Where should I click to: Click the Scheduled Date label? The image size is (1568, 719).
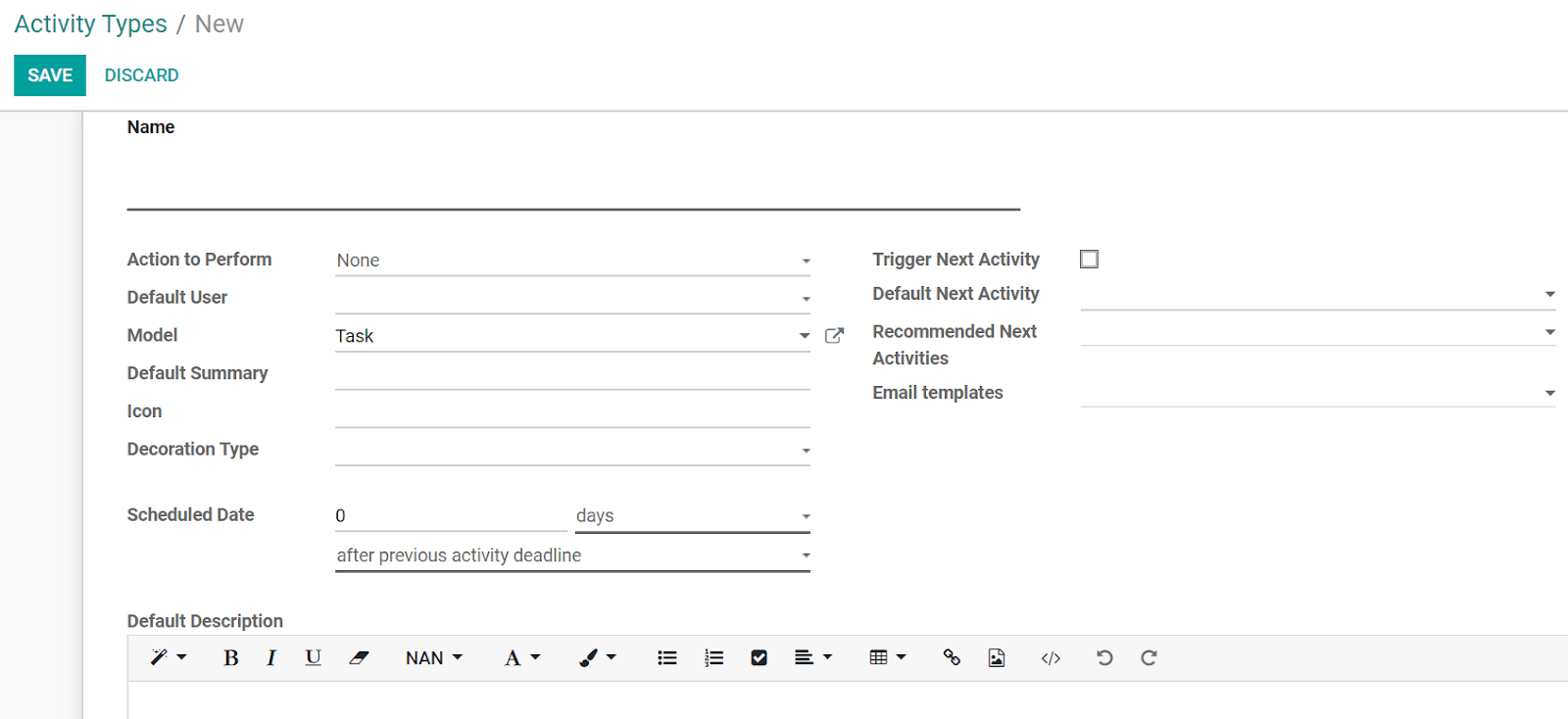click(190, 515)
